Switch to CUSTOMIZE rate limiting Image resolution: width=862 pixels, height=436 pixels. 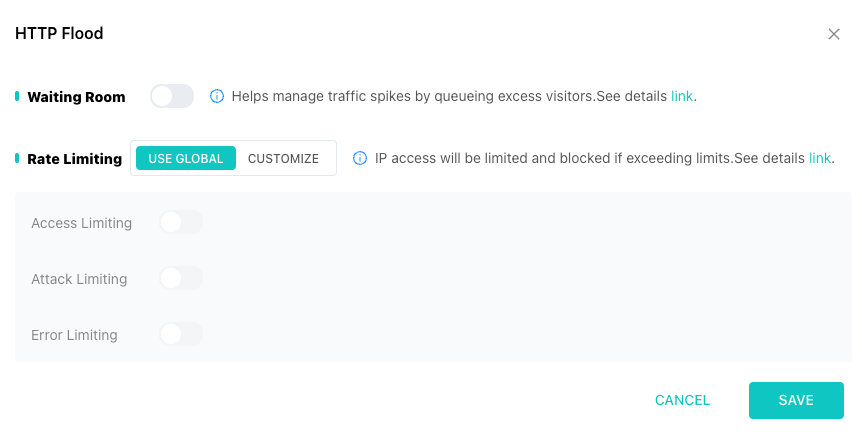(x=283, y=158)
